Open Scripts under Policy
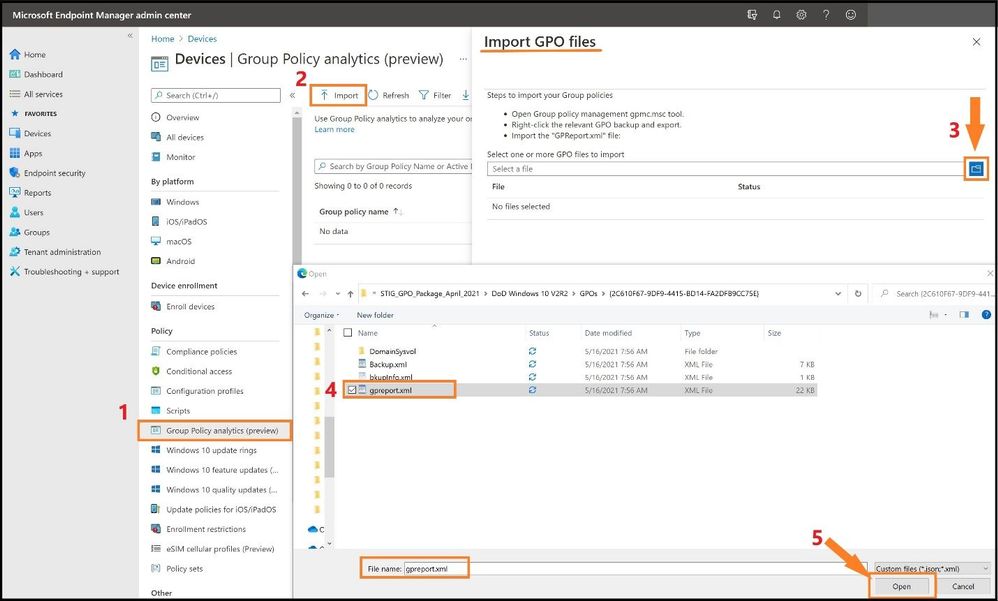The height and width of the screenshot is (601, 998). coord(178,411)
